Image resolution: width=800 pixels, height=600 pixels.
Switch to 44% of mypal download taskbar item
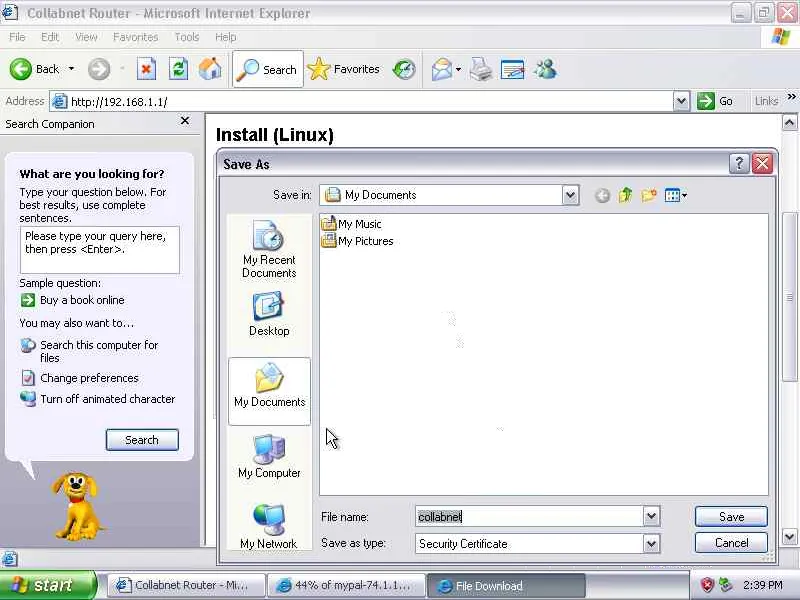[x=347, y=585]
